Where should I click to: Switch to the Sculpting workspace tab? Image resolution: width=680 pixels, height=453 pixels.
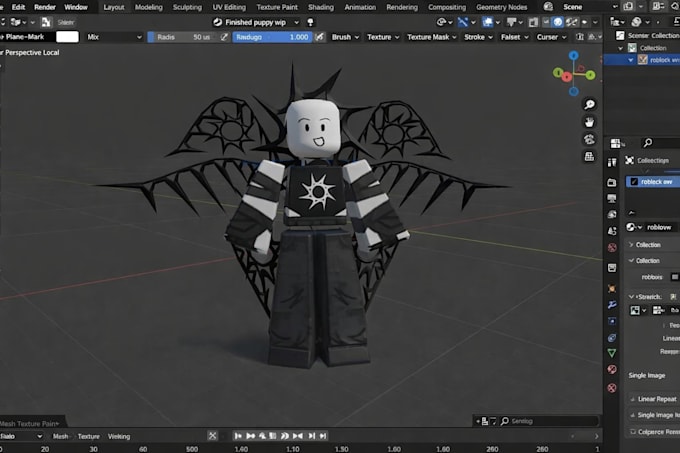pyautogui.click(x=187, y=7)
